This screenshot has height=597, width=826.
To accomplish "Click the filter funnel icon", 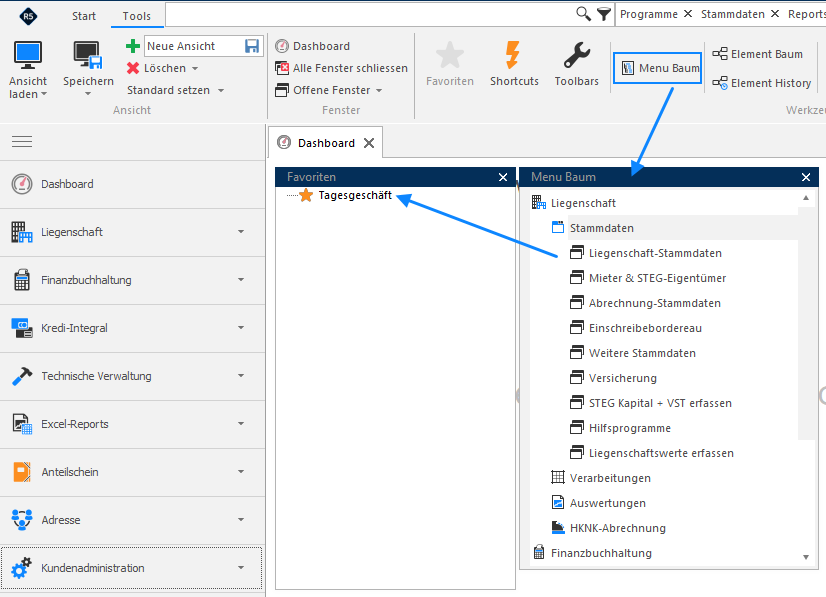I will click(604, 14).
